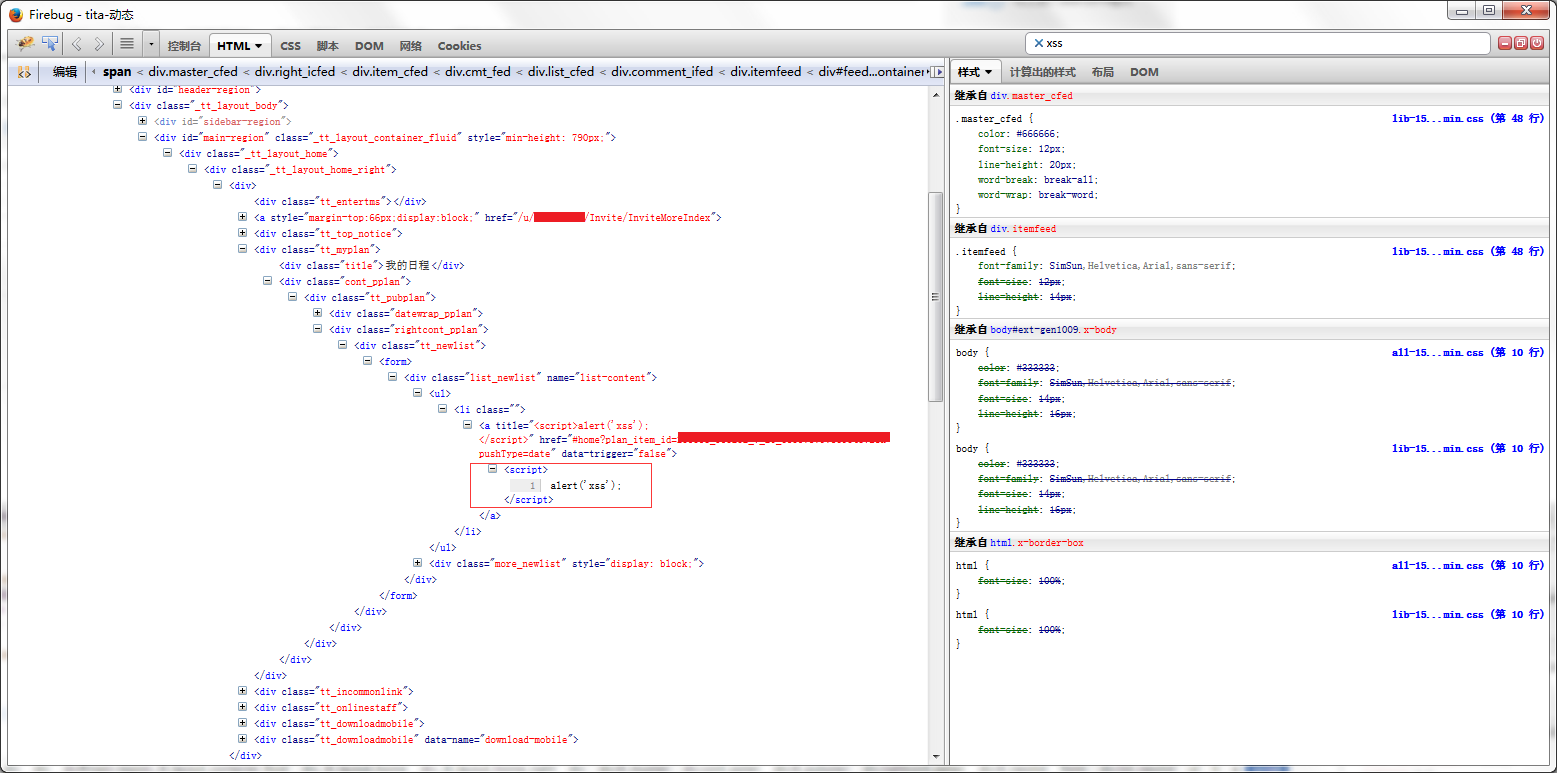
Task: Expand the sidebar-region div node
Action: coord(142,121)
